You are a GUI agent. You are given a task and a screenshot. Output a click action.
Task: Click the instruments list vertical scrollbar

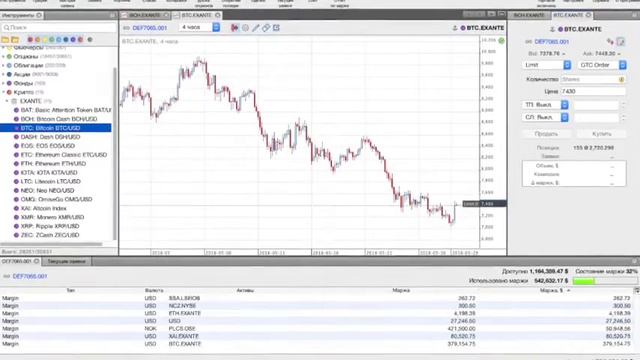tap(115, 154)
